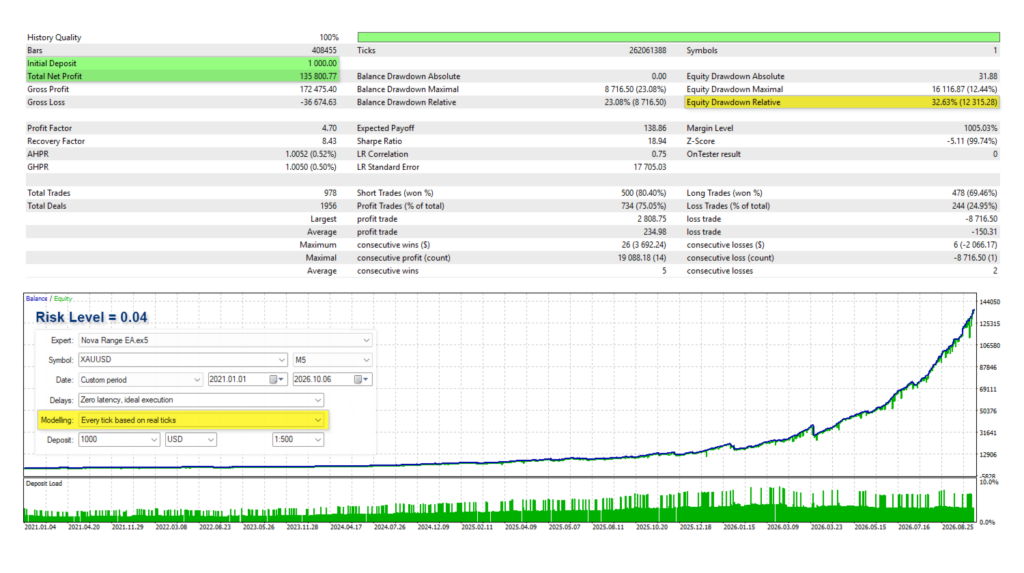This screenshot has height=573, width=1024.
Task: Click the 2026.08.25 date label on chart axis
Action: pyautogui.click(x=957, y=527)
